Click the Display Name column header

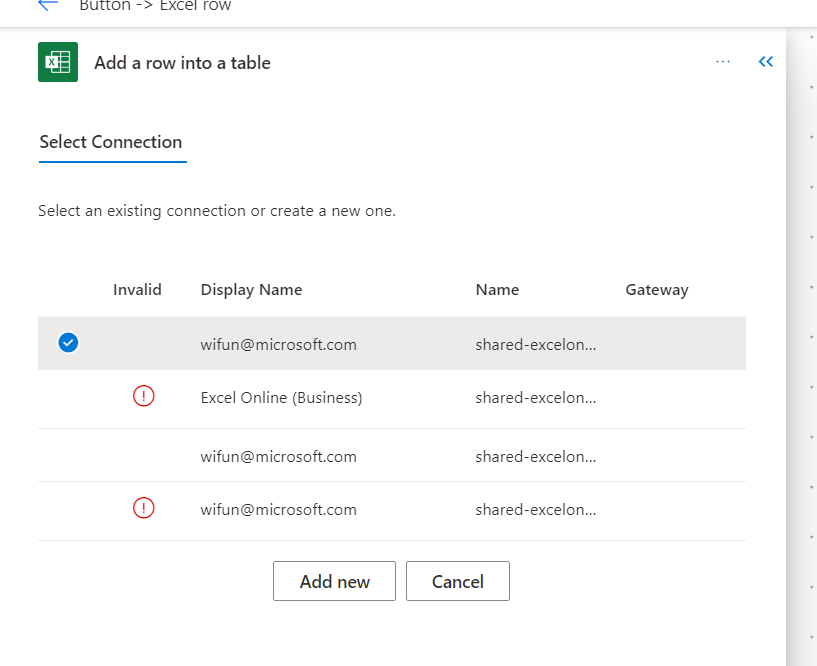[251, 289]
